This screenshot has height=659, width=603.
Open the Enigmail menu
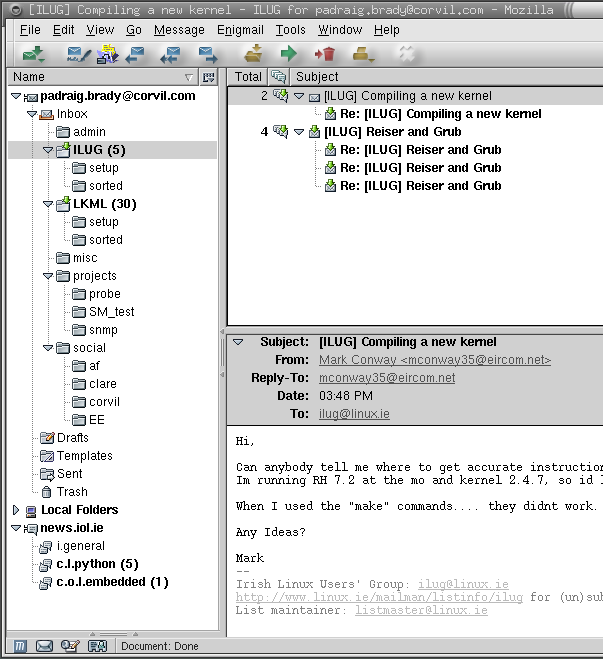(x=240, y=30)
